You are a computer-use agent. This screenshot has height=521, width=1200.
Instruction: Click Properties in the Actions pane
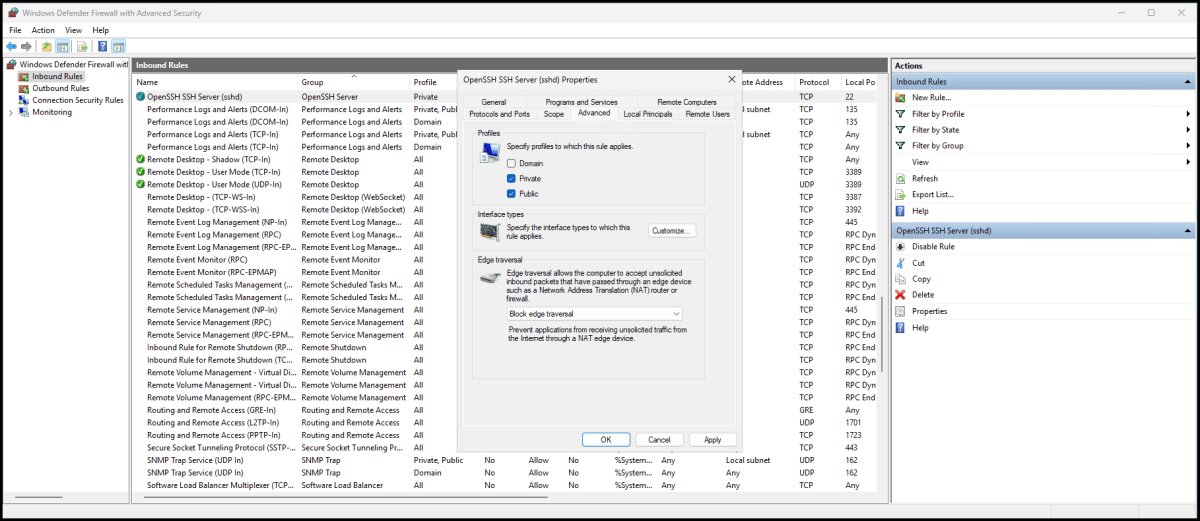(929, 311)
